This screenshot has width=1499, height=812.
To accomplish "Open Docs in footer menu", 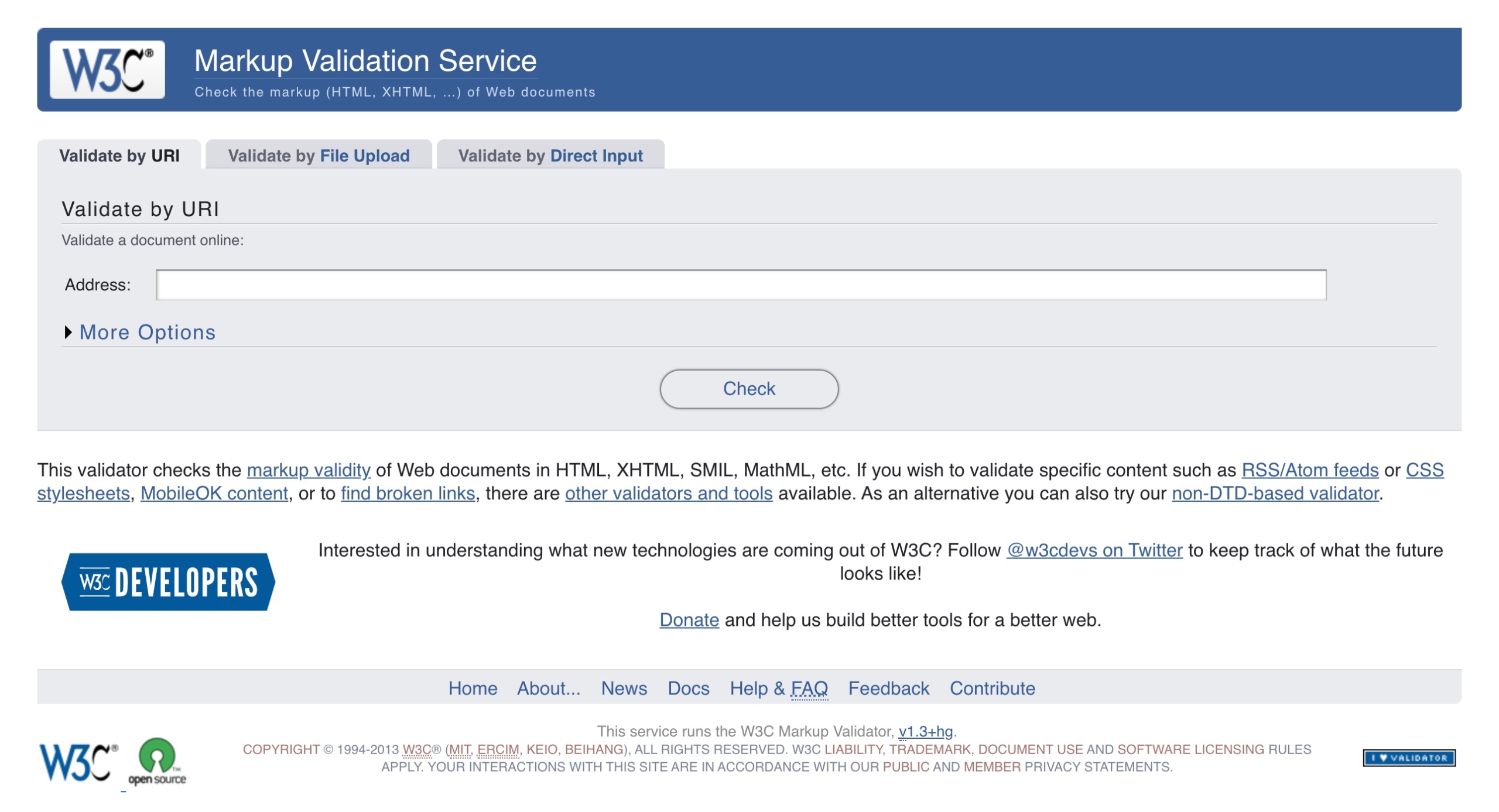I will pyautogui.click(x=689, y=688).
